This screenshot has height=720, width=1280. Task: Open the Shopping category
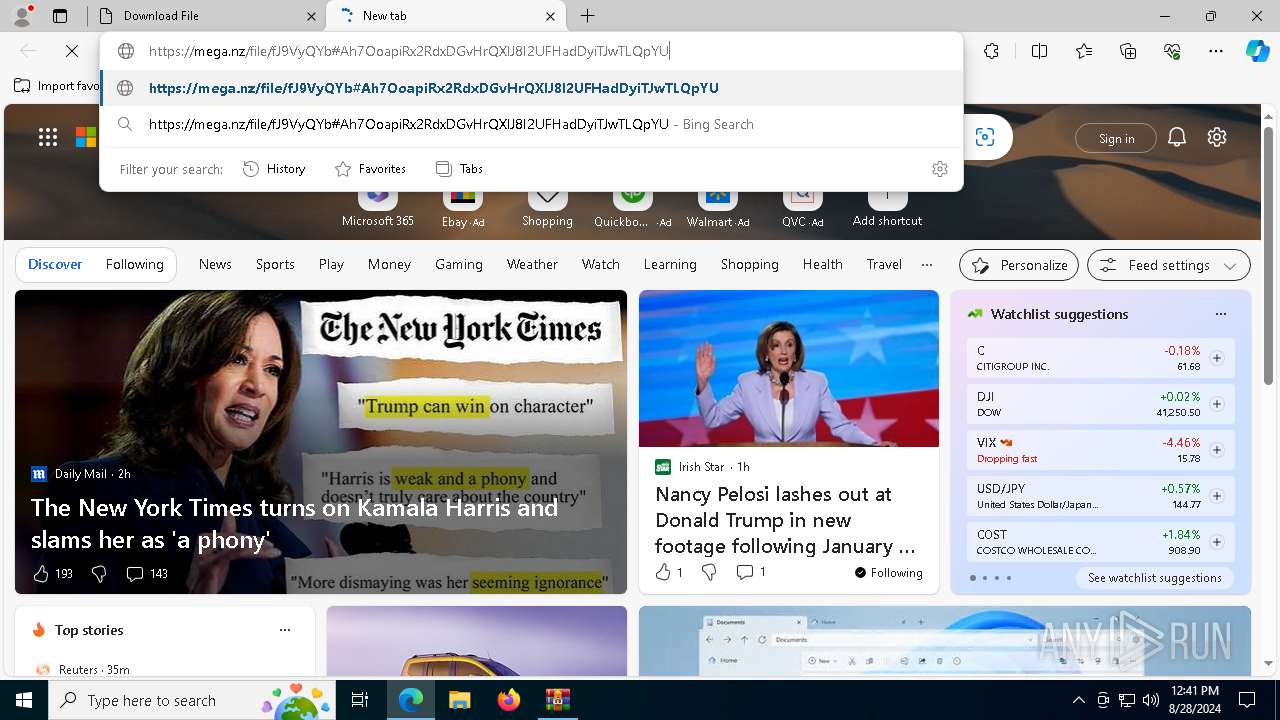coord(749,264)
